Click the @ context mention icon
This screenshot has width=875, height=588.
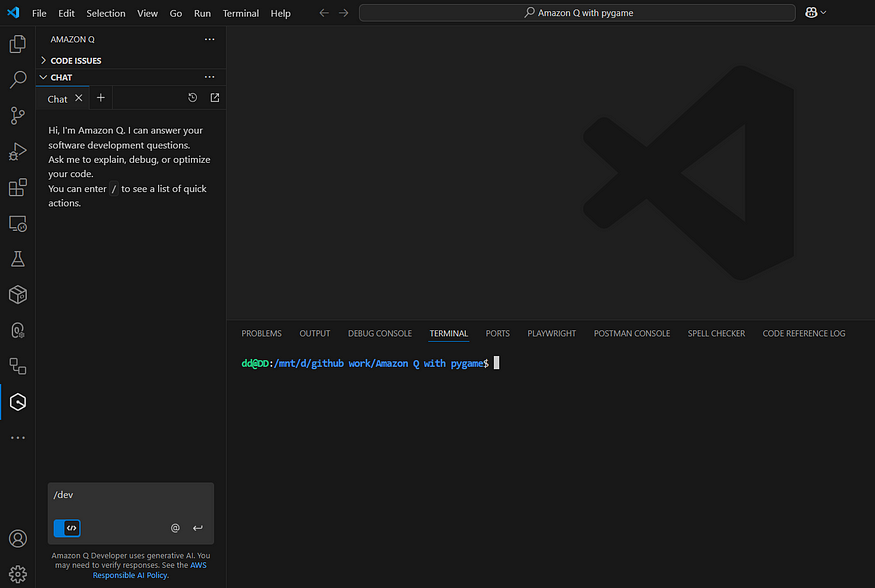click(x=175, y=528)
